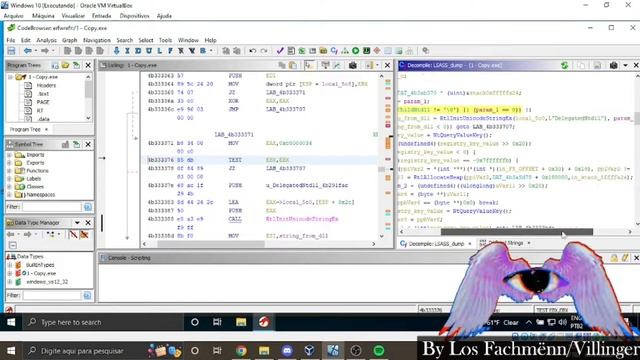Click the host Spotify taskbar icon

379,351
